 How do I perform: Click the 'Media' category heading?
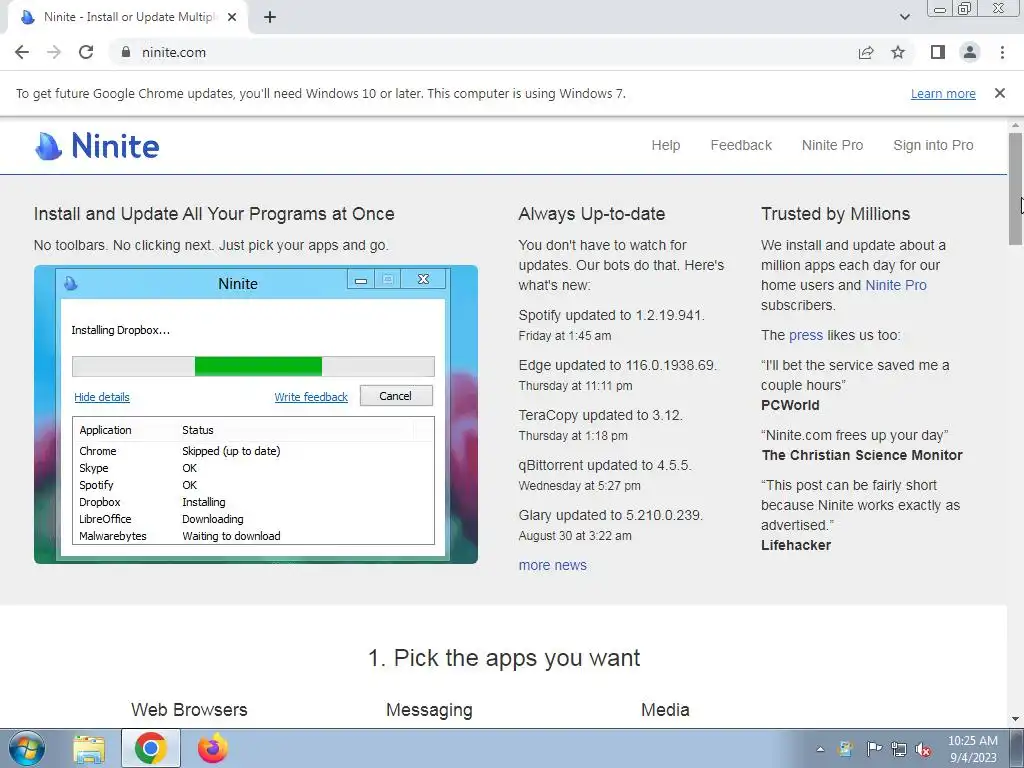[x=665, y=710]
